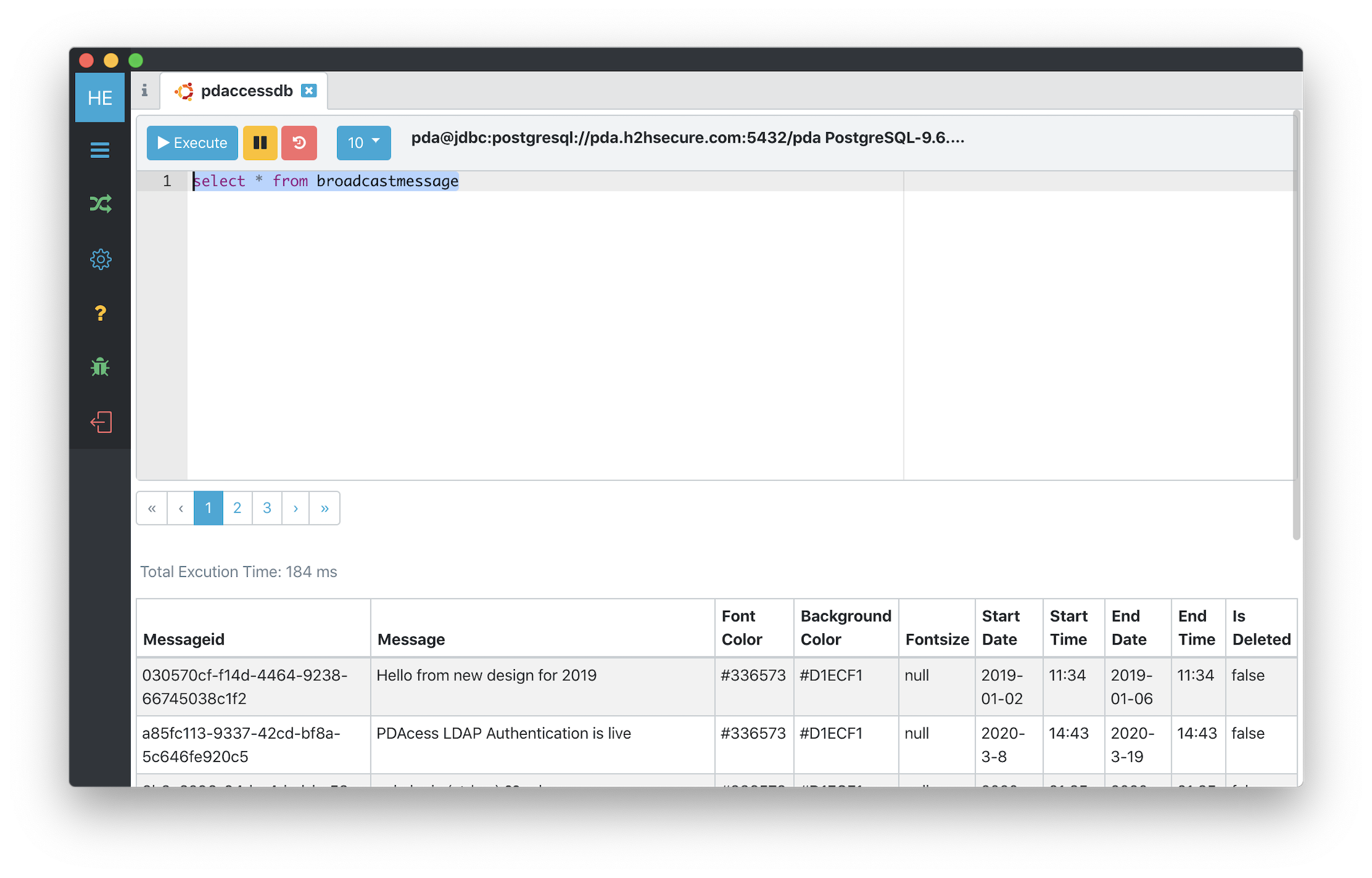This screenshot has width=1372, height=878.
Task: Go to next results page with right arrow
Action: tap(296, 507)
